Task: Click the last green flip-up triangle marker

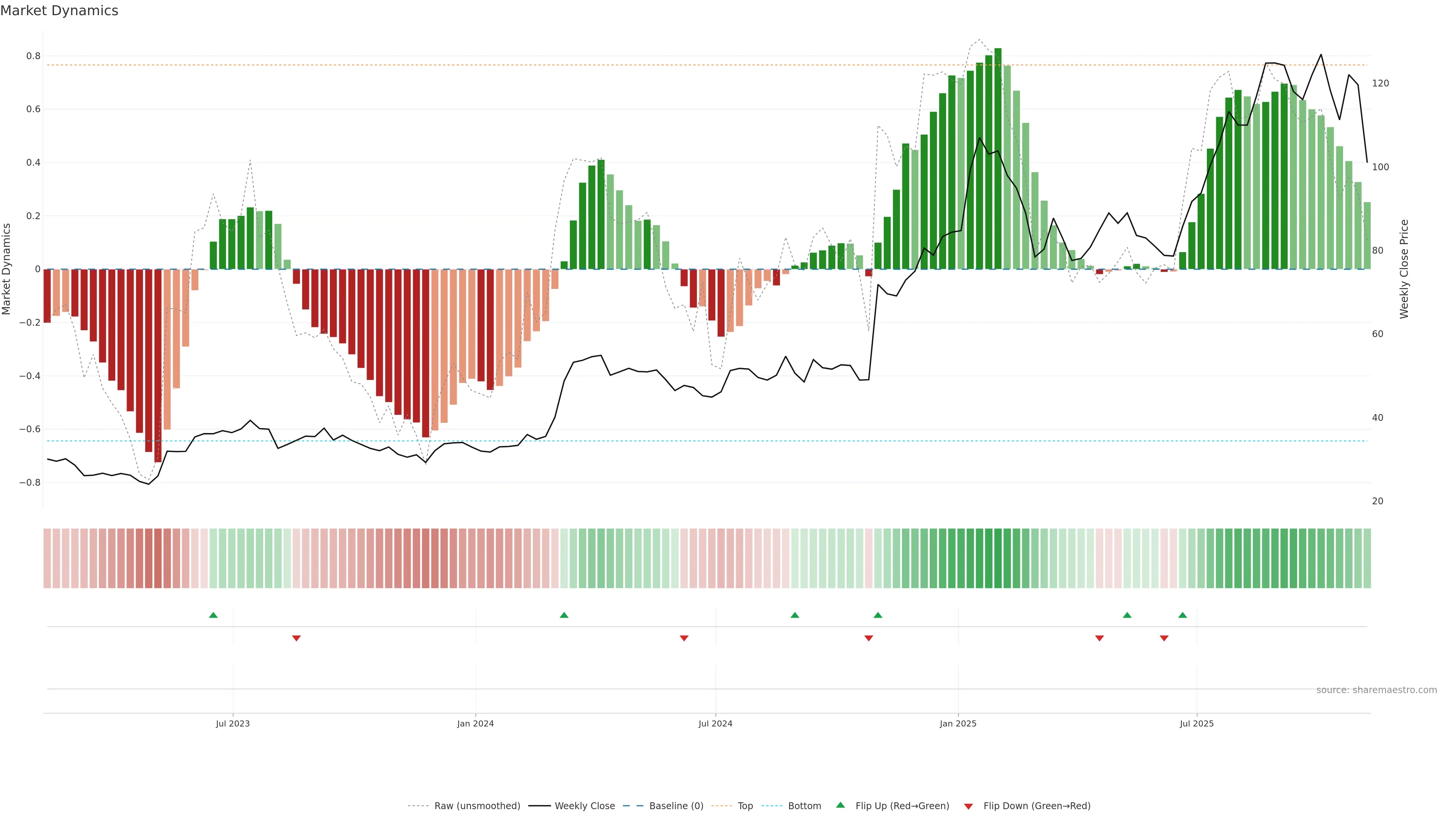Action: click(1183, 615)
